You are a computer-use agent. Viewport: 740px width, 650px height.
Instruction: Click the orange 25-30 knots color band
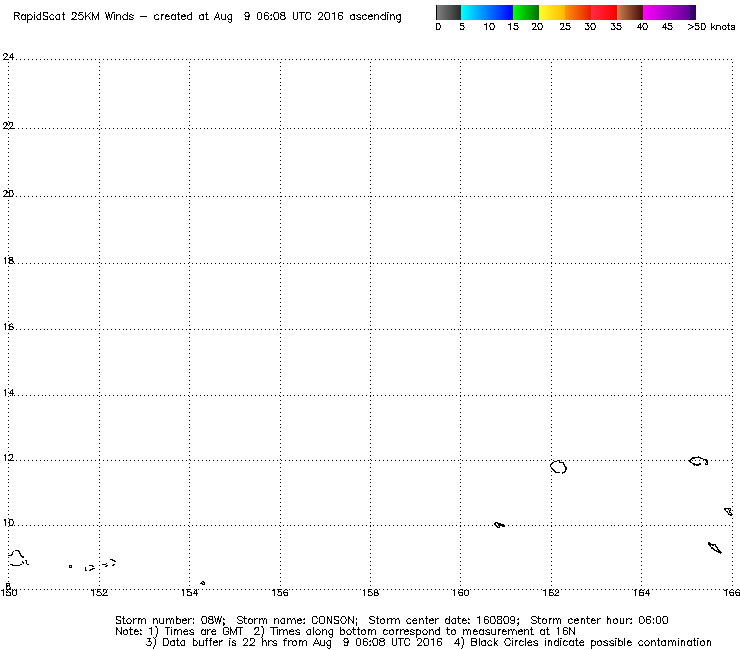pyautogui.click(x=578, y=12)
